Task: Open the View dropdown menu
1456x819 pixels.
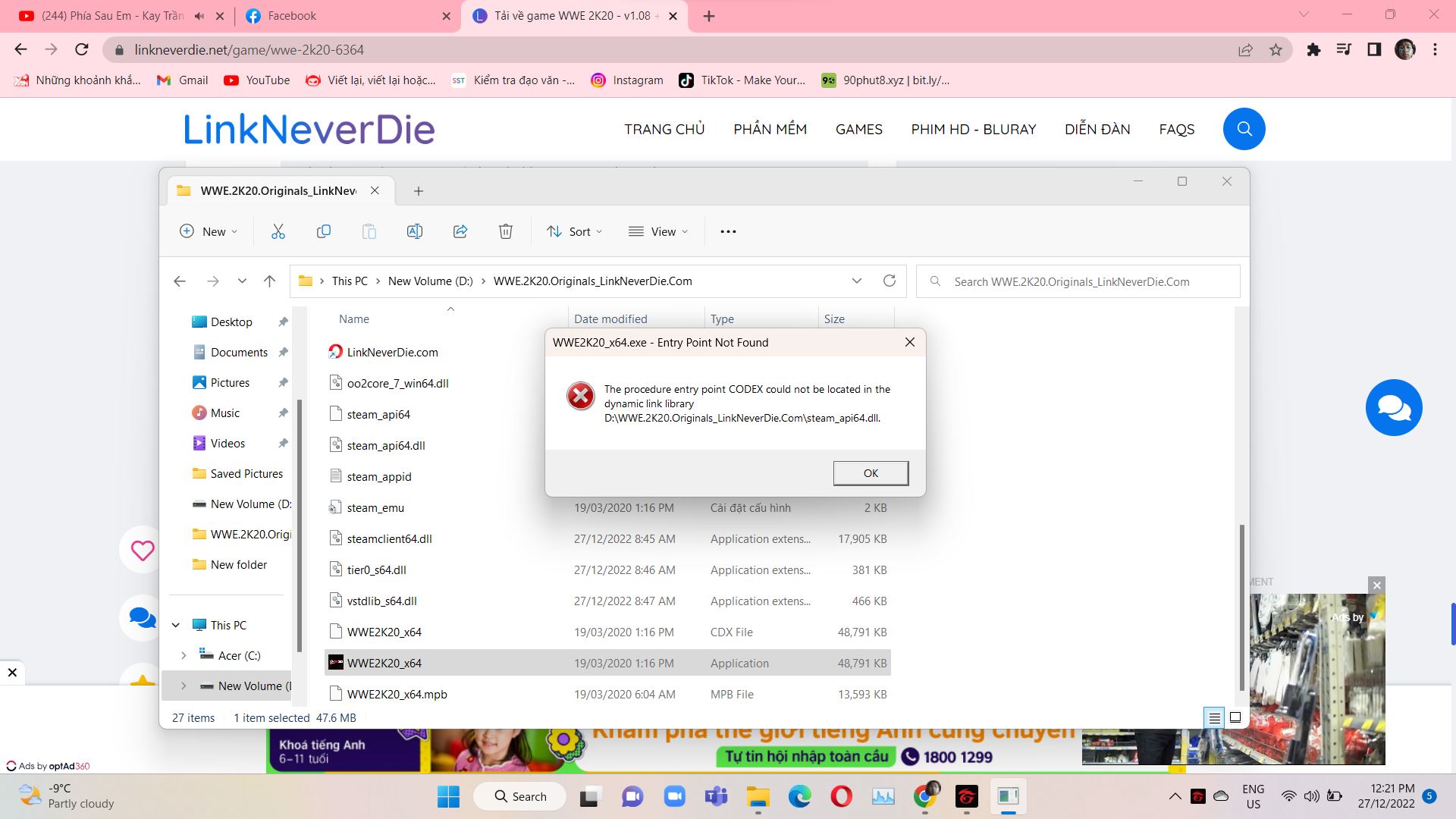Action: pos(658,232)
